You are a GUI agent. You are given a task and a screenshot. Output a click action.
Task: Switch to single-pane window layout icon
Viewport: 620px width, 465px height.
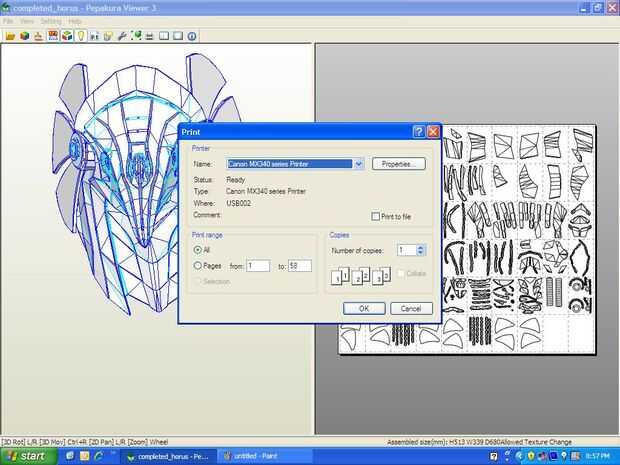178,36
